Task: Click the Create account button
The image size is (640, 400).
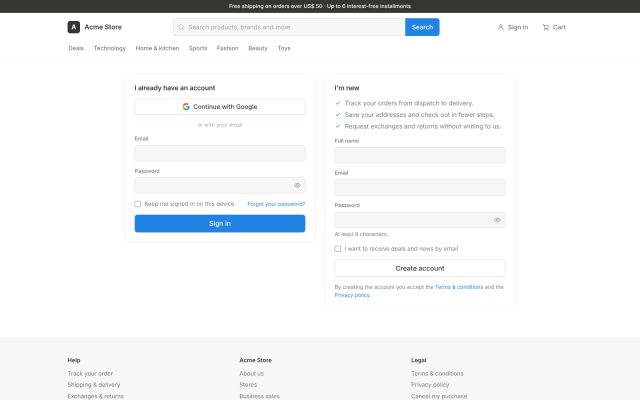Action: pyautogui.click(x=420, y=268)
